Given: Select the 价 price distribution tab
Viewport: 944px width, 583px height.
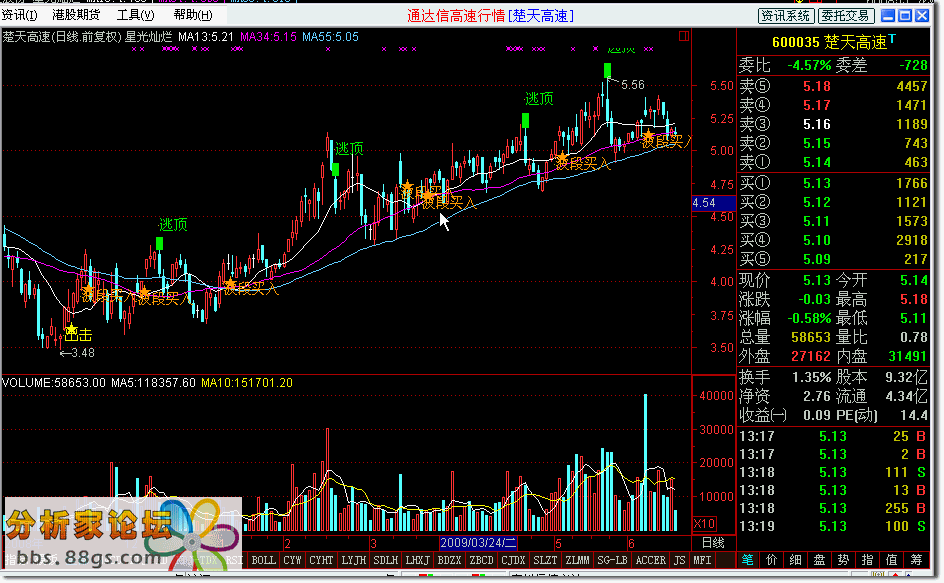Looking at the screenshot, I should pos(771,560).
